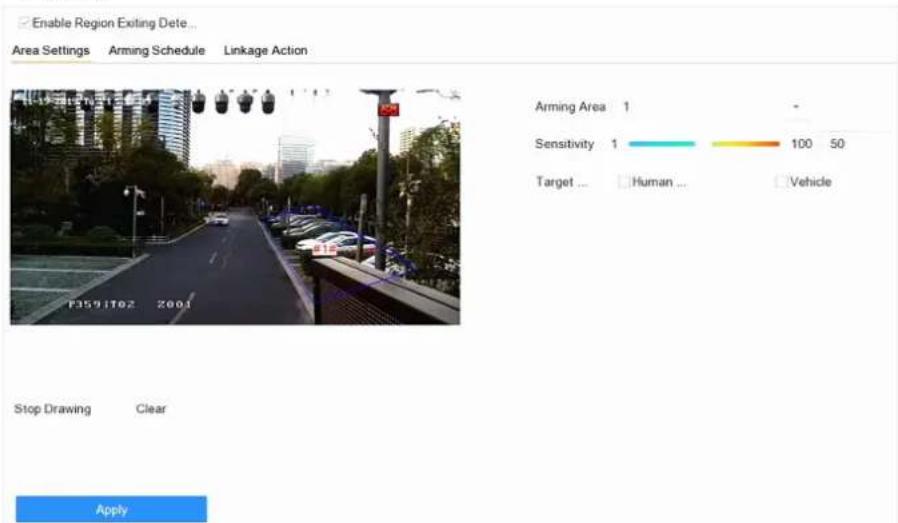The image size is (898, 523).
Task: Enable Vehicle target detection checkbox
Action: 780,182
